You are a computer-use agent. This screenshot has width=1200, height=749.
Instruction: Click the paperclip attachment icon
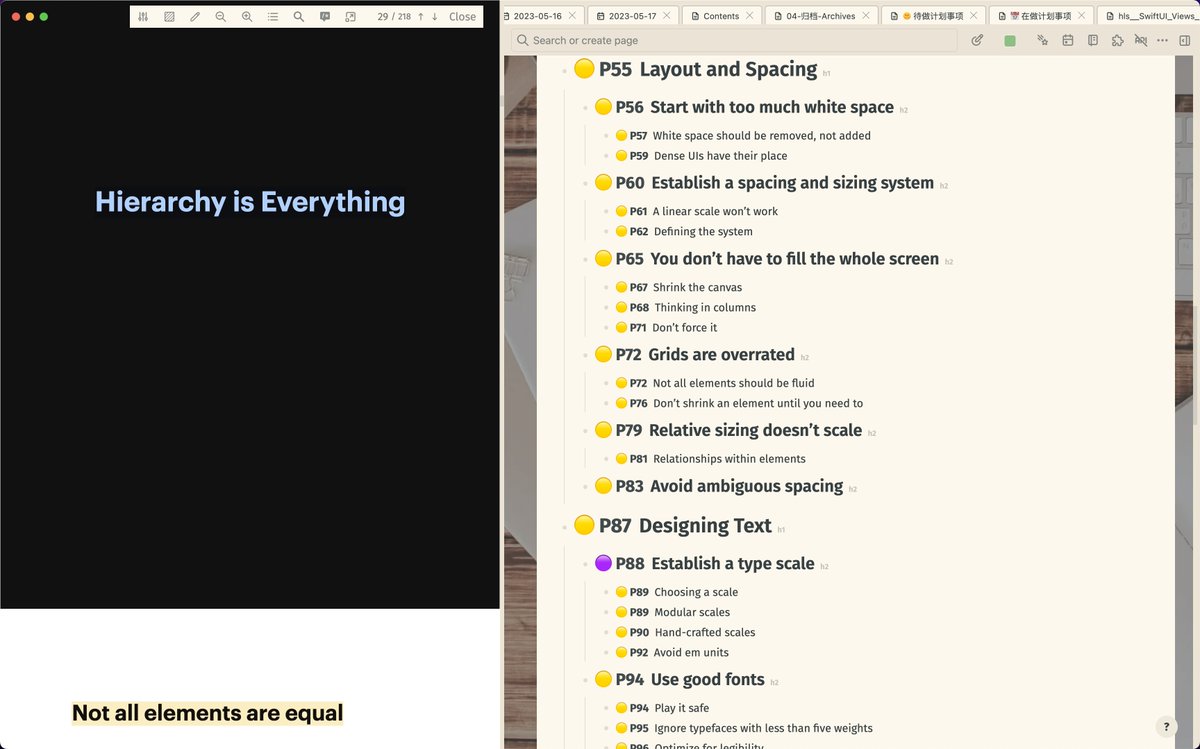click(977, 40)
